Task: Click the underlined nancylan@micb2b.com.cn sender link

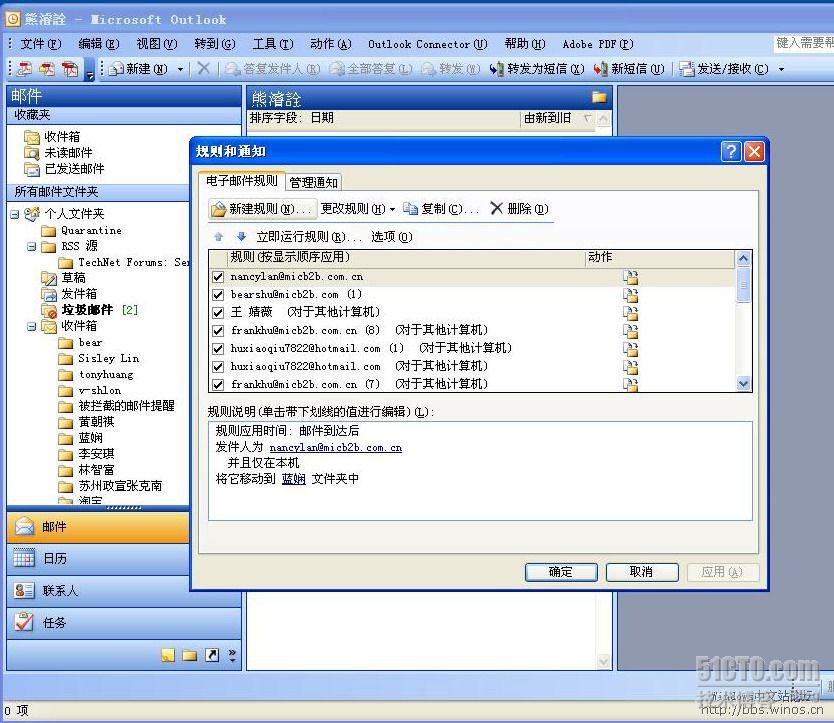Action: pyautogui.click(x=336, y=447)
